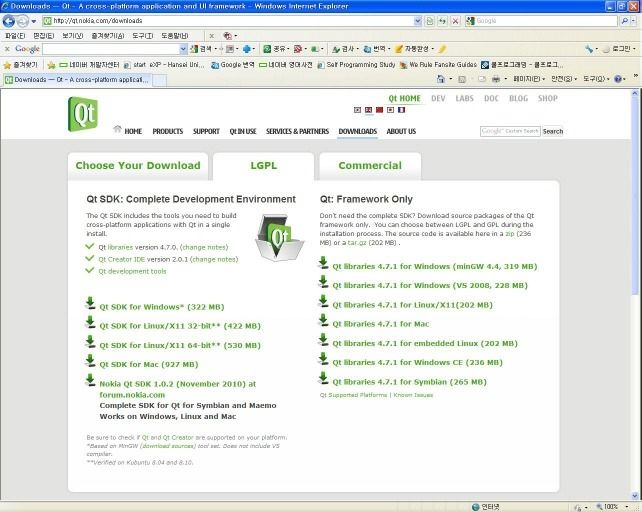
Task: Click Qt SDK for Windows (322 MB) link
Action: [x=162, y=307]
